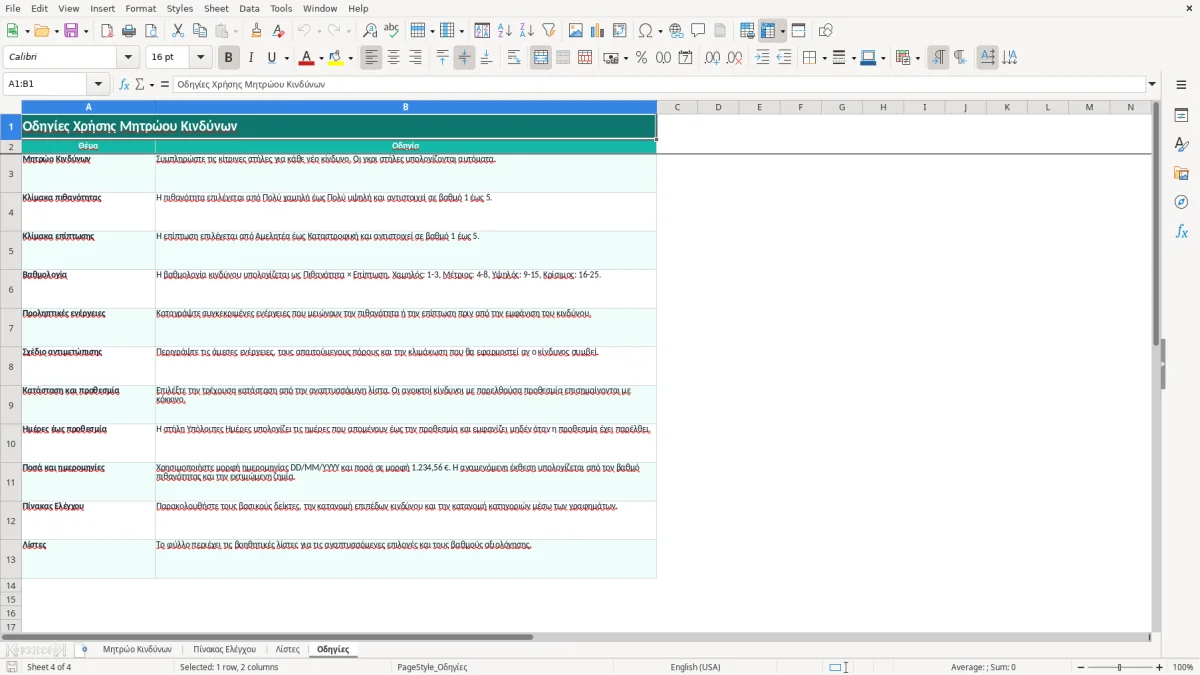Switch to the Μητρώο Κινδύνων sheet tab
1200x675 pixels.
[x=137, y=650]
